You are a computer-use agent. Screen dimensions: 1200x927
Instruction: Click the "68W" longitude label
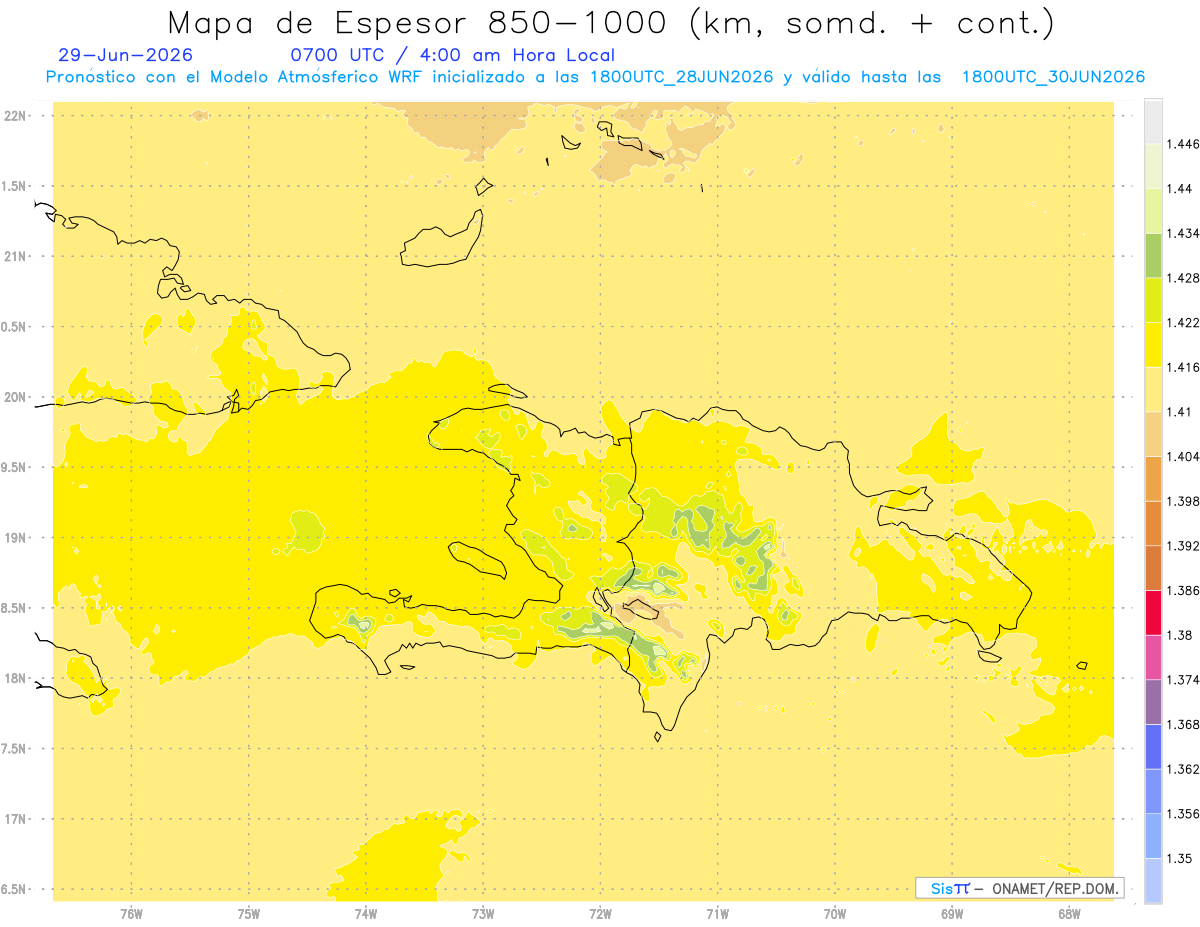(1069, 914)
